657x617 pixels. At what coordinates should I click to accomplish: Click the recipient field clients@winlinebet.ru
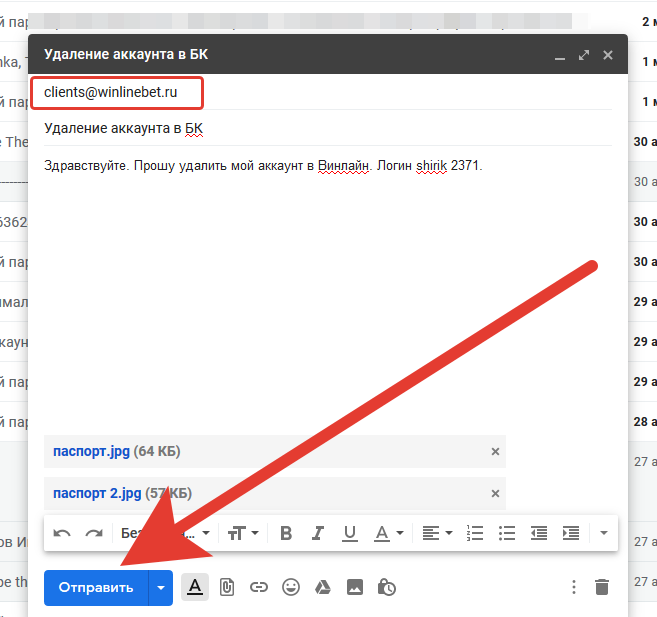pos(111,92)
